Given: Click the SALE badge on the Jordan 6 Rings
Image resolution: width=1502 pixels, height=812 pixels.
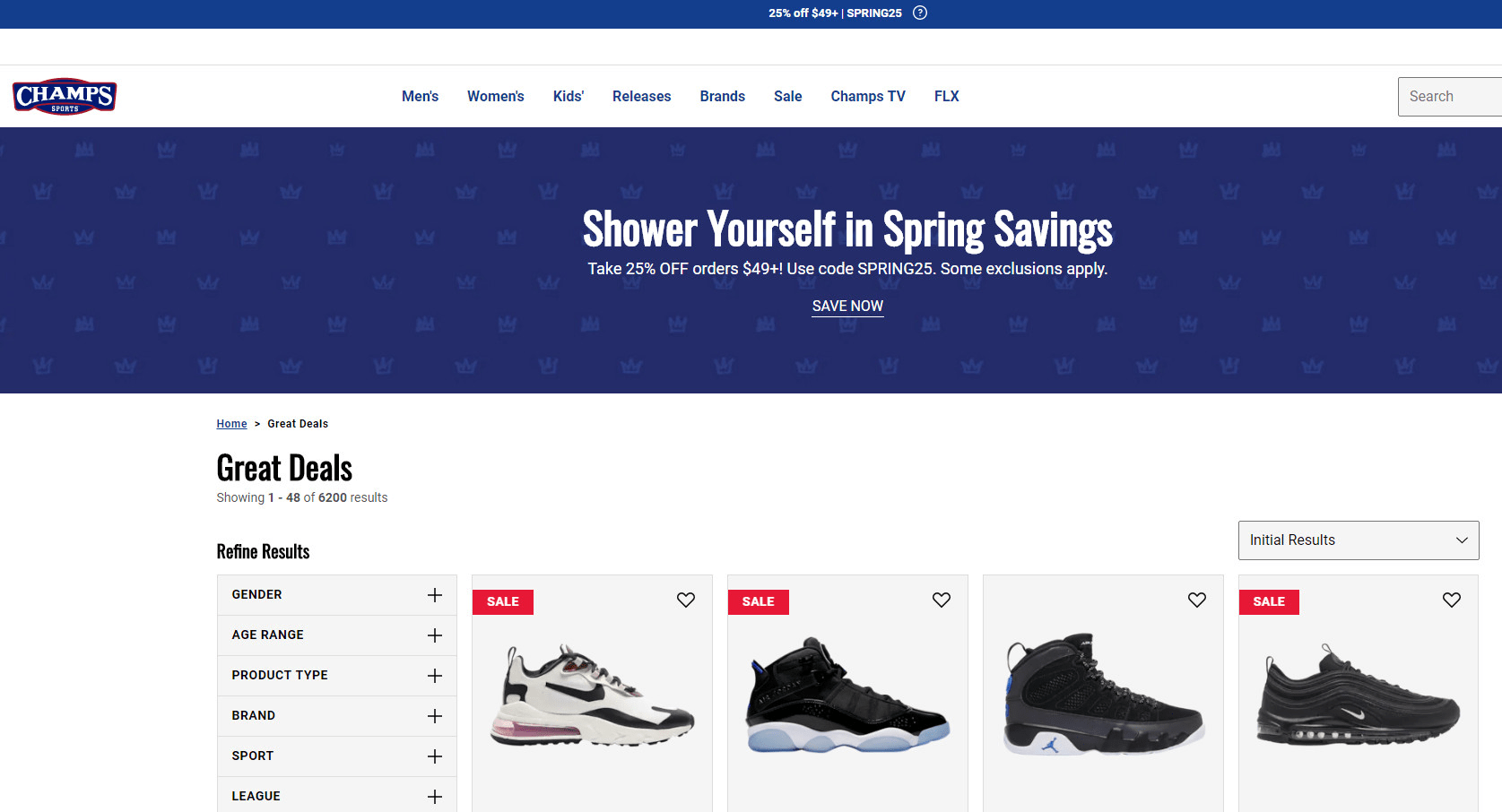Looking at the screenshot, I should click(x=759, y=601).
